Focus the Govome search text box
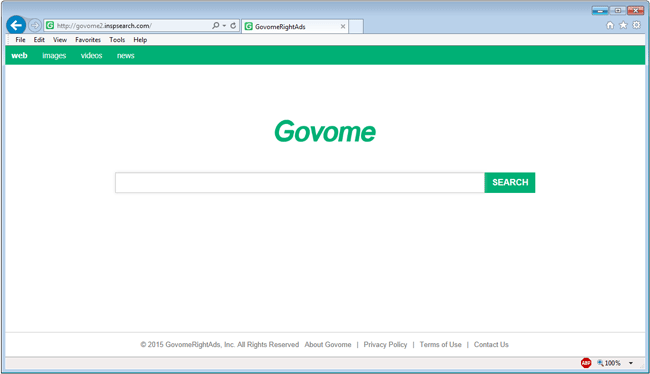650x374 pixels. tap(300, 182)
